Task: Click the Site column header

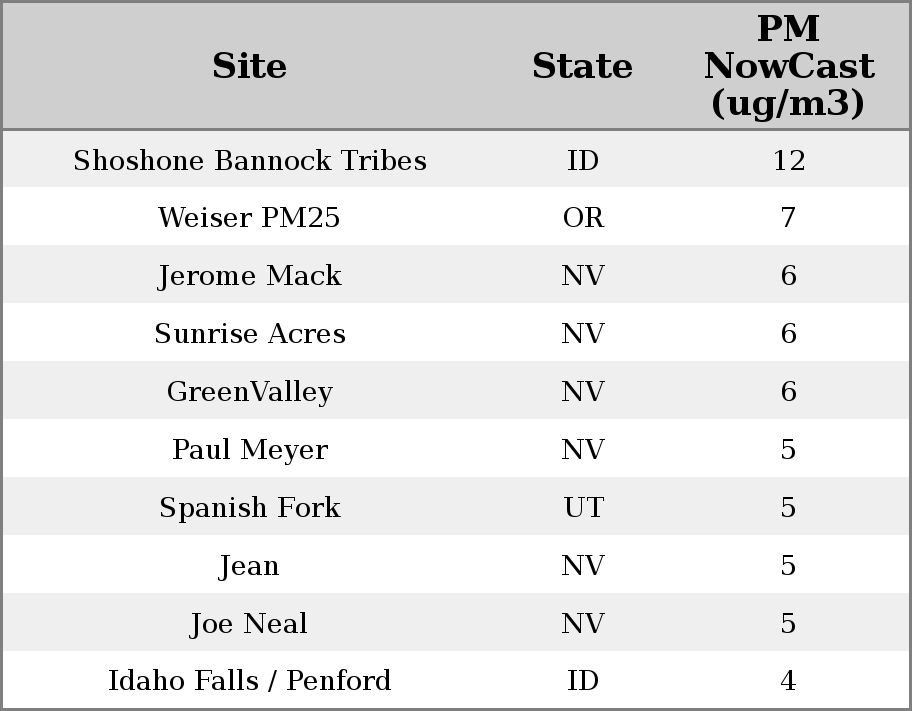Action: 249,66
